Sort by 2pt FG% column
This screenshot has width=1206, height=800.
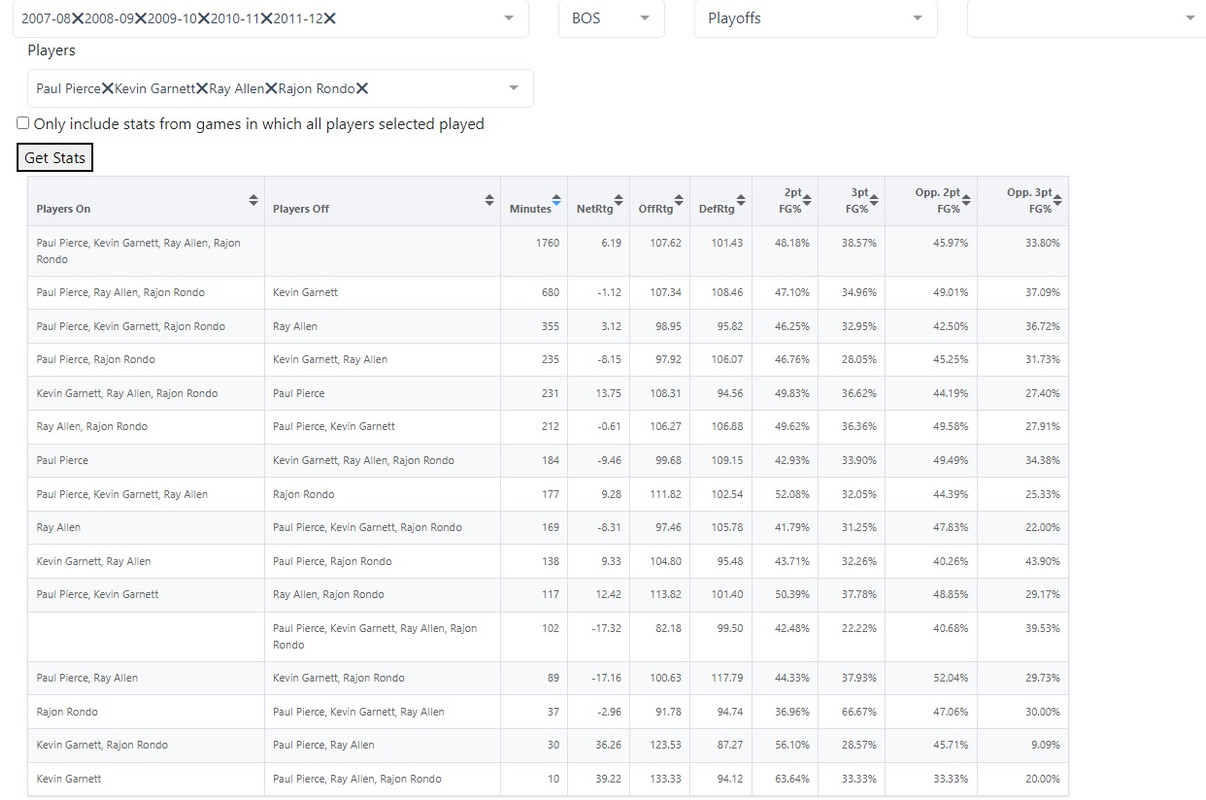point(808,201)
